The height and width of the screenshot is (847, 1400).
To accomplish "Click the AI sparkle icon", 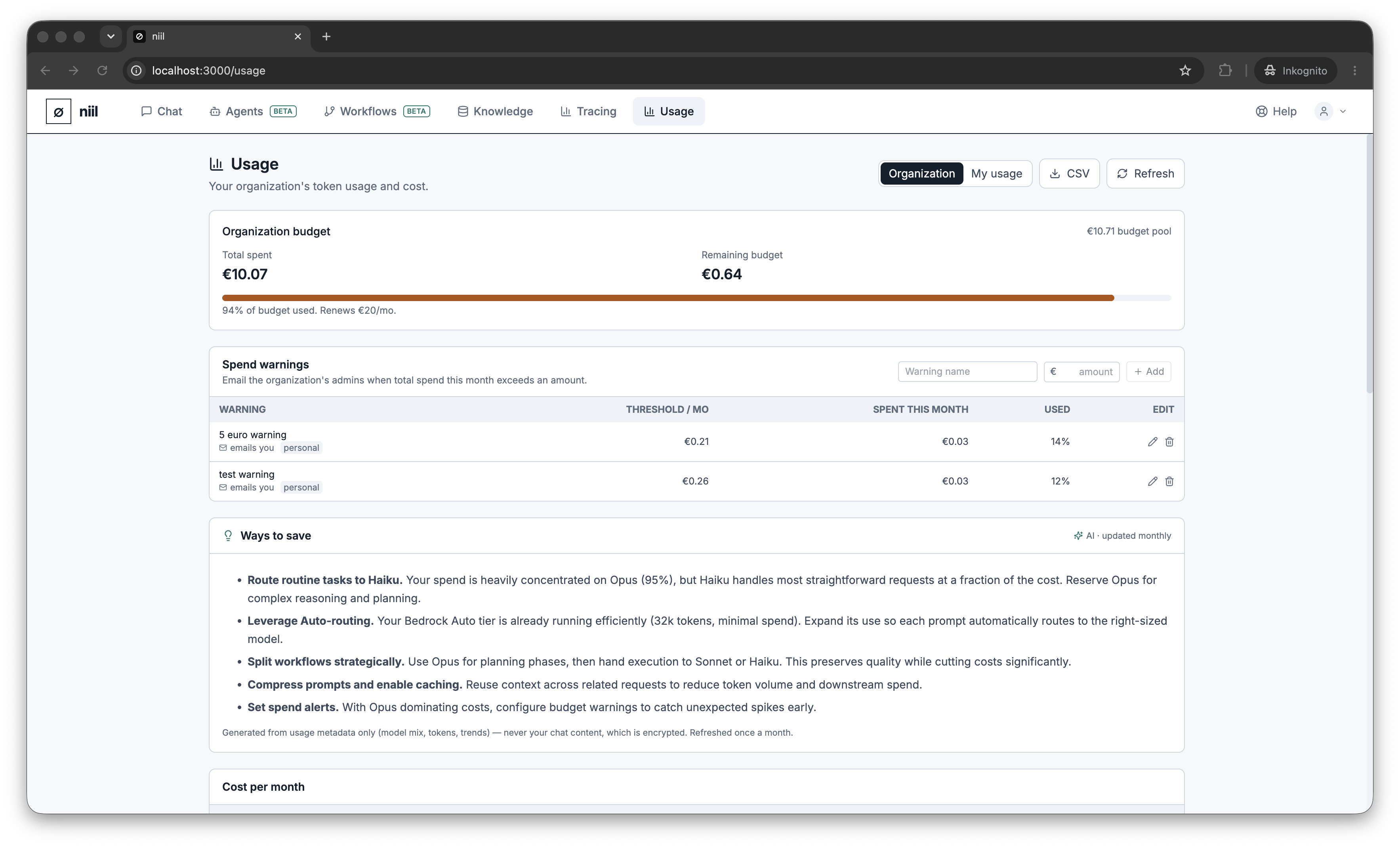I will [1078, 536].
